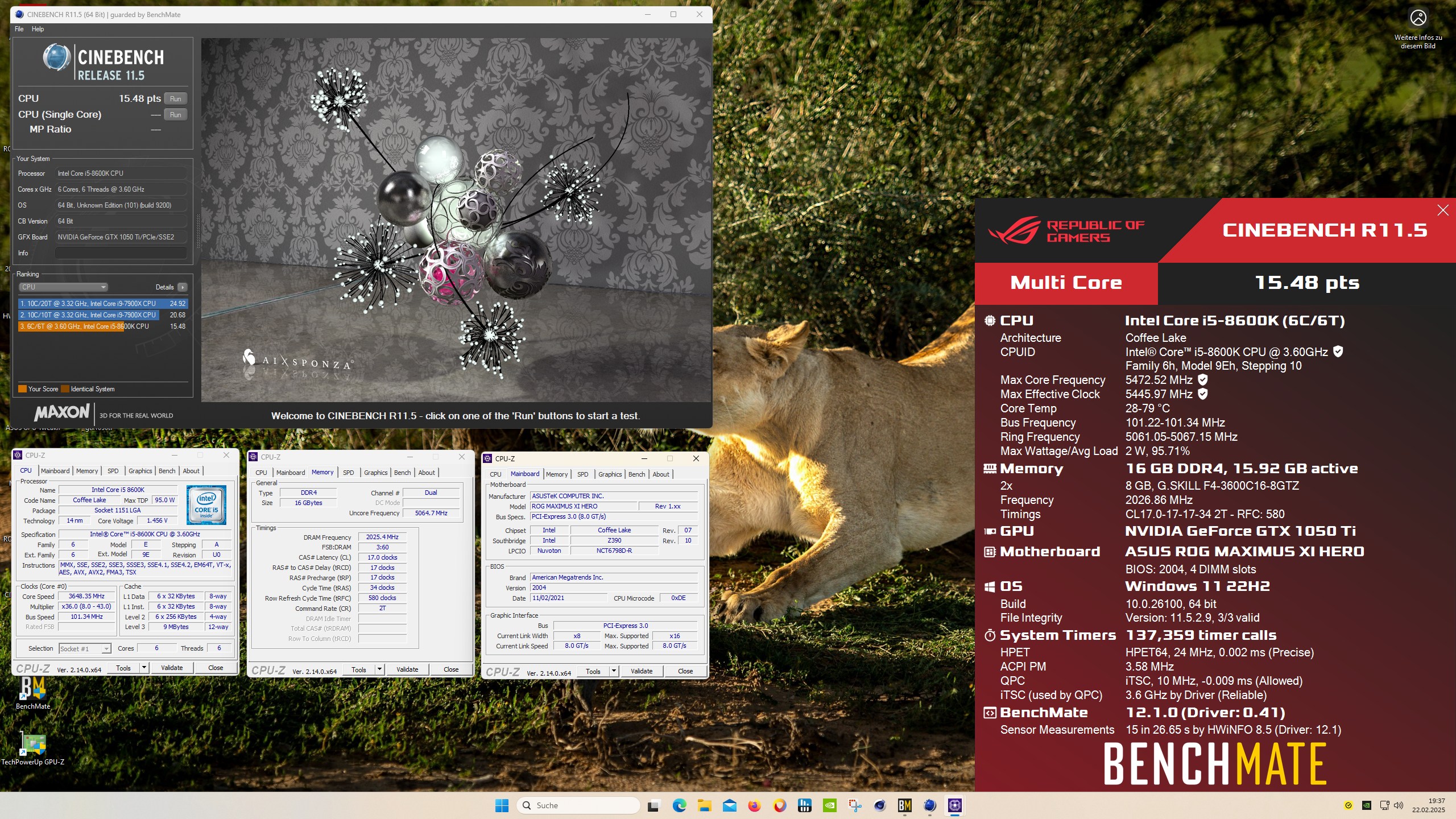The width and height of the screenshot is (1456, 819).
Task: Open the Windows Start menu
Action: point(502,805)
